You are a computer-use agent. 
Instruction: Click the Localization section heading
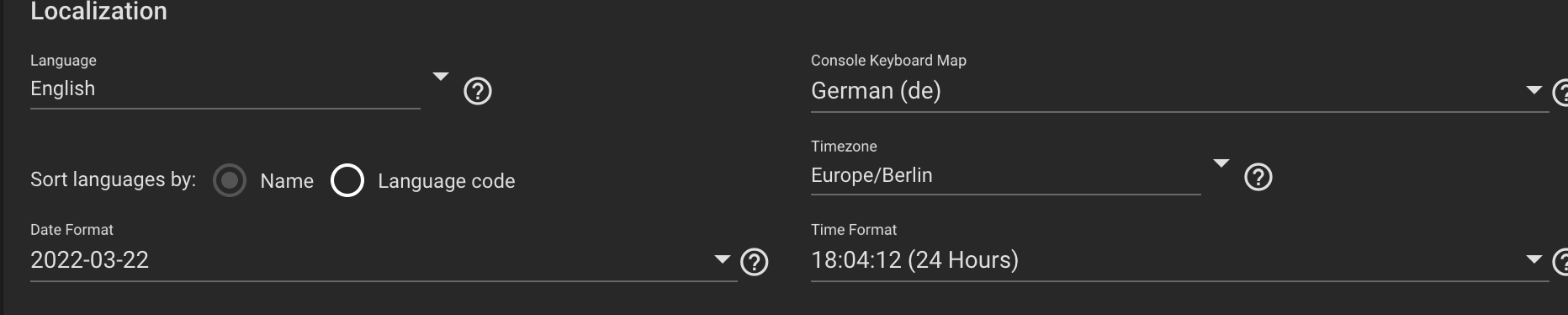(99, 11)
